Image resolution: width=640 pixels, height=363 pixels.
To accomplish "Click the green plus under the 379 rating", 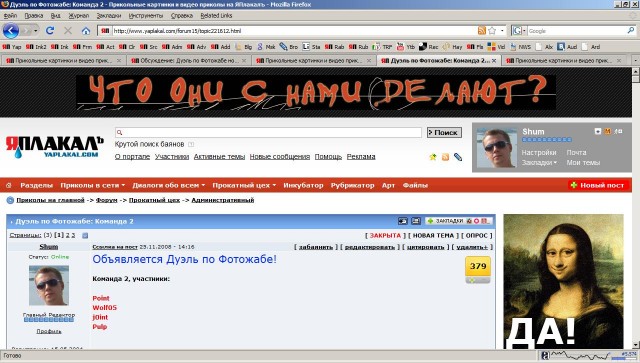I will pyautogui.click(x=473, y=281).
